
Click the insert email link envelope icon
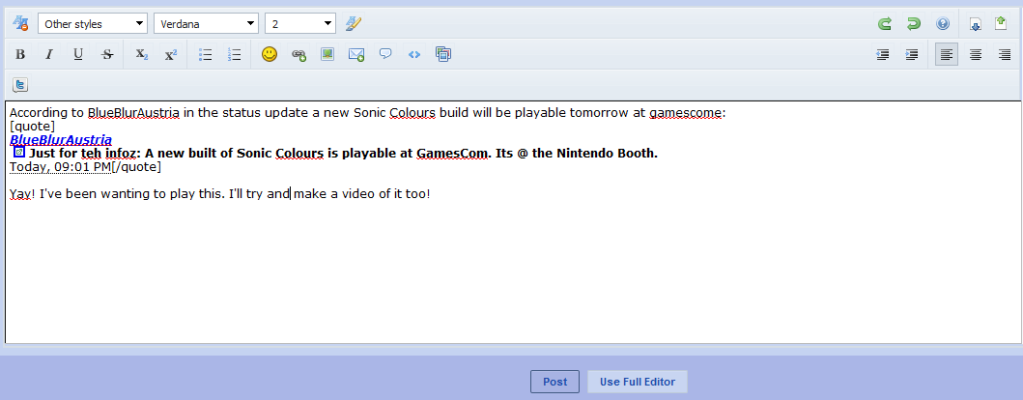pyautogui.click(x=356, y=54)
